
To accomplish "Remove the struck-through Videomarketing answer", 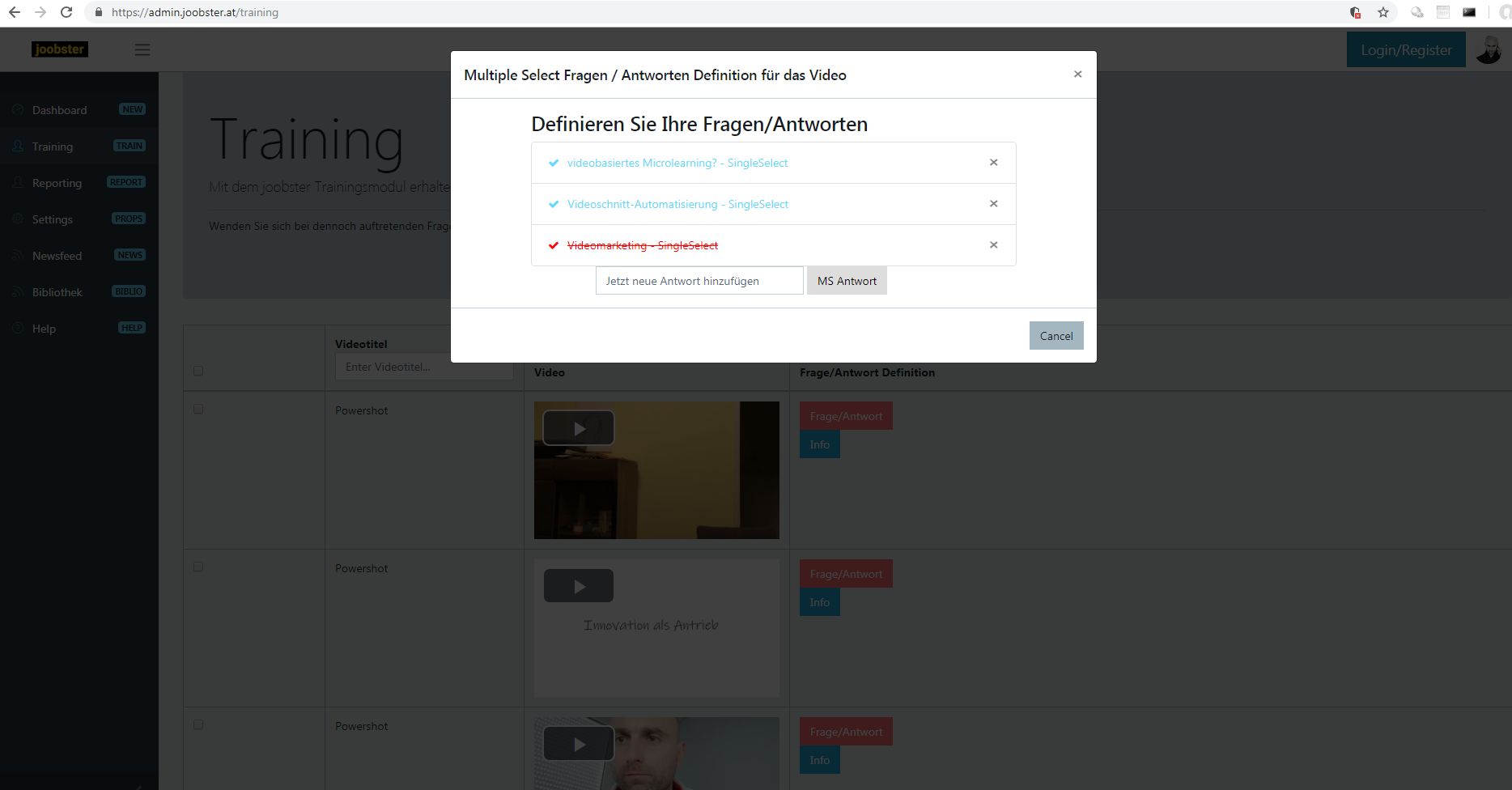I will tap(993, 245).
